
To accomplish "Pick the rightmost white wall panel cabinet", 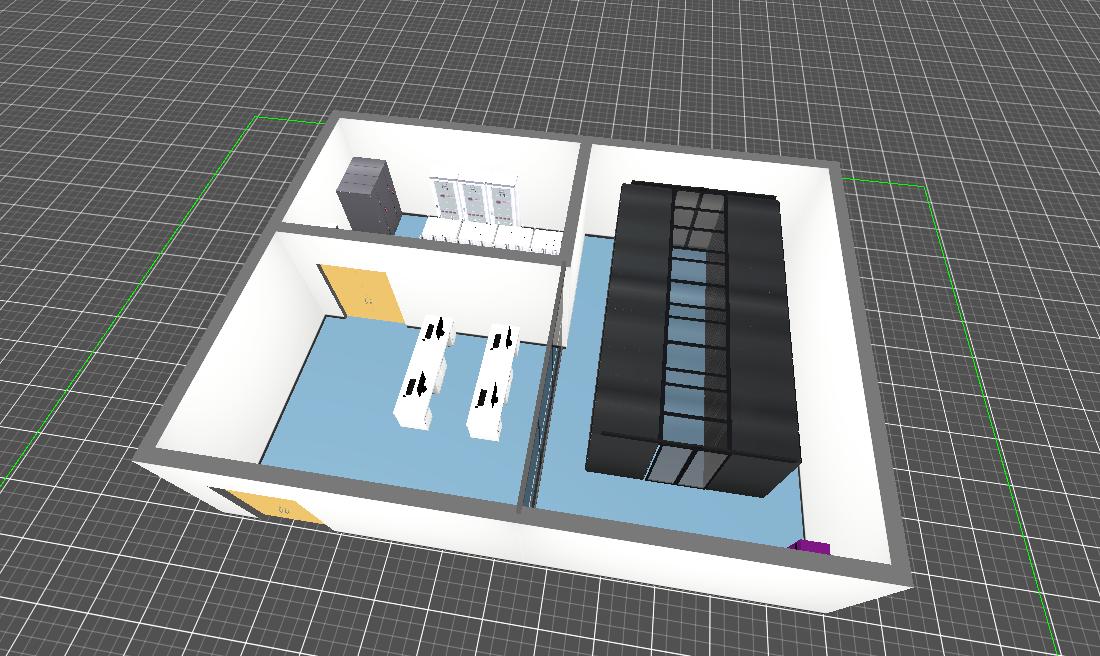I will click(x=503, y=203).
